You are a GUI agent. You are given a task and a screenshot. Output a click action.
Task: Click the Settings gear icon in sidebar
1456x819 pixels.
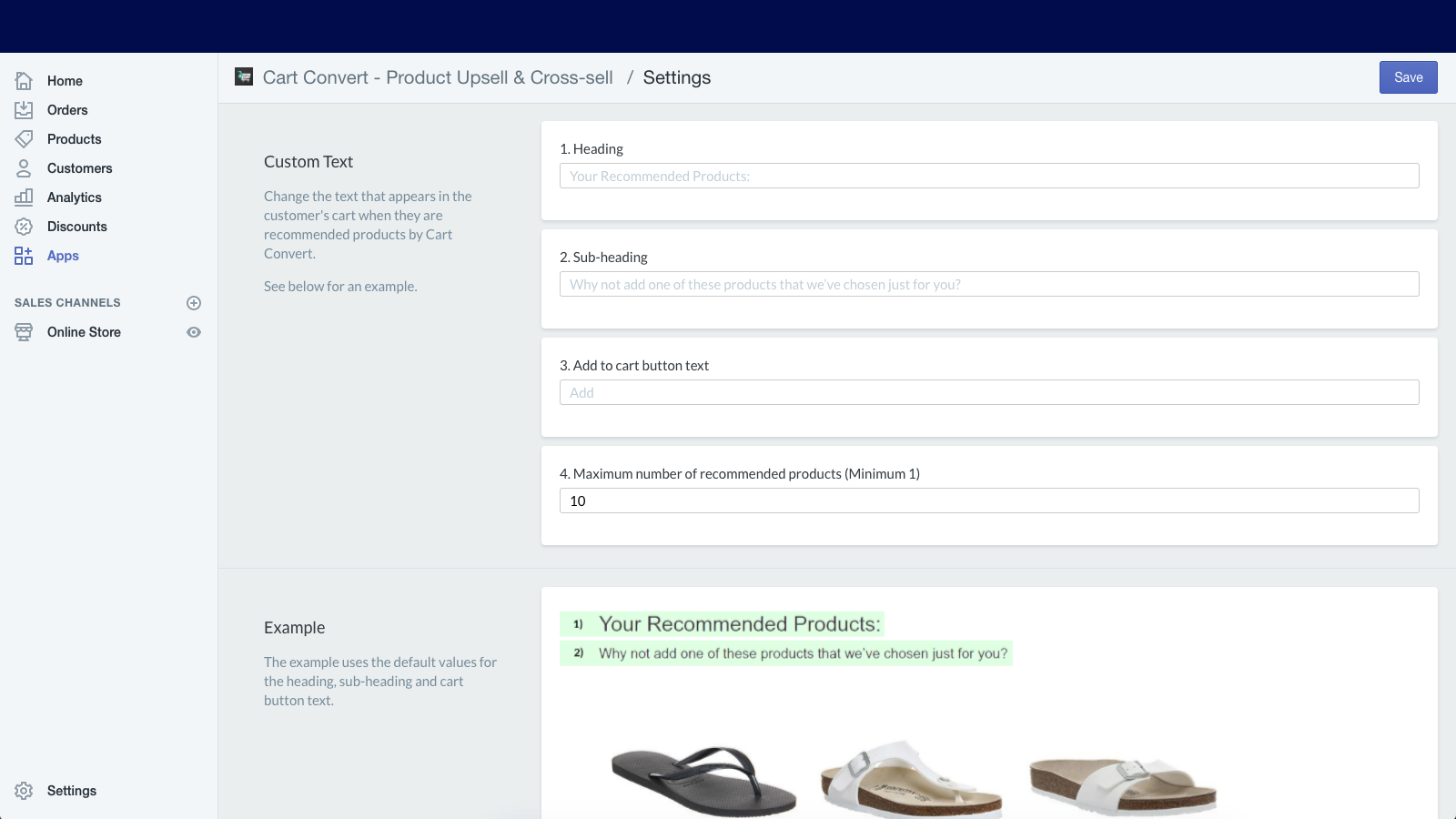24,791
